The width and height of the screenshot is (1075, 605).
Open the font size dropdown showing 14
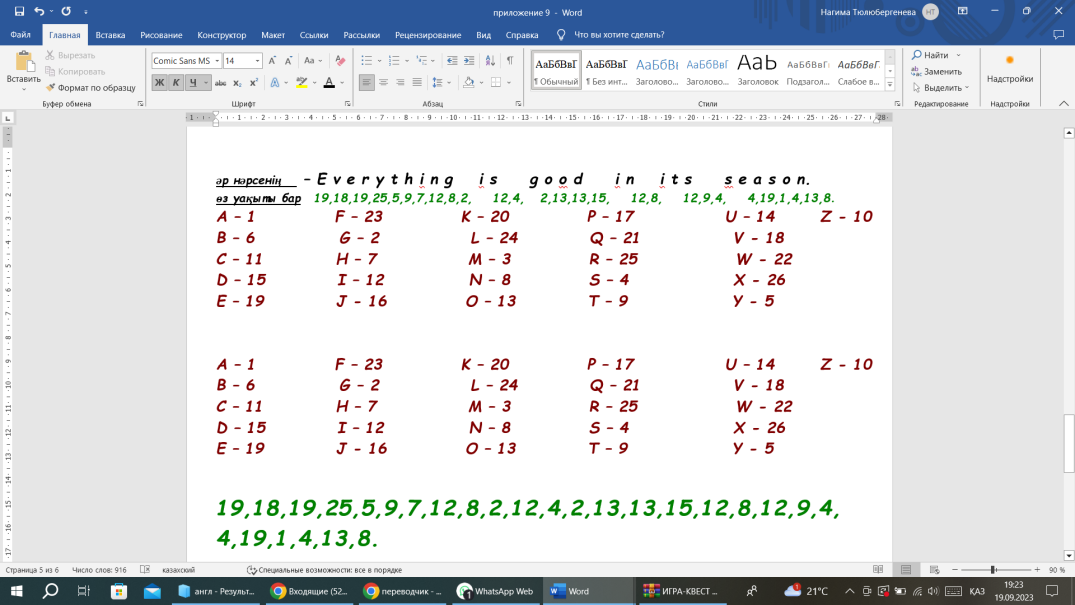257,61
